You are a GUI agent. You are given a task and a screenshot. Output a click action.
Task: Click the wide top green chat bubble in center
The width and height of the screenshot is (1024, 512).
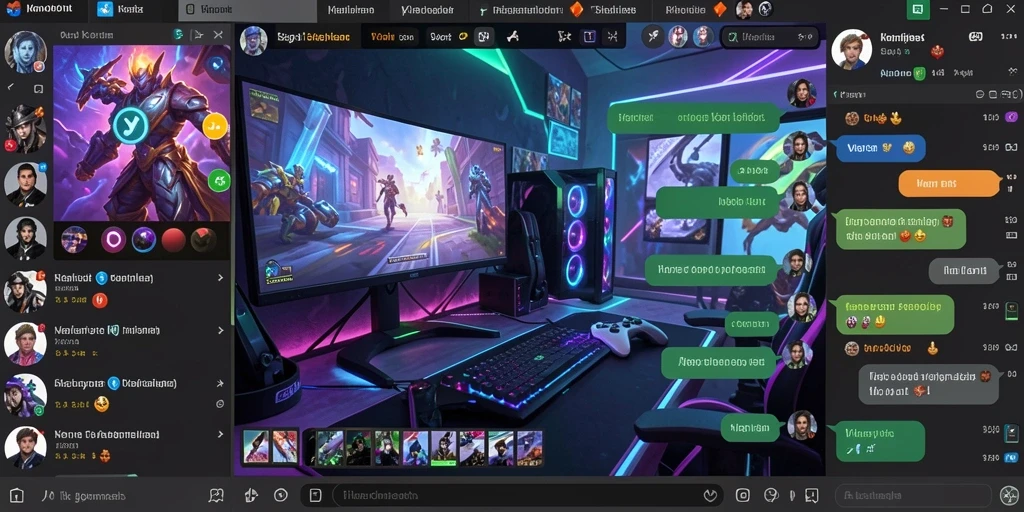pos(694,118)
